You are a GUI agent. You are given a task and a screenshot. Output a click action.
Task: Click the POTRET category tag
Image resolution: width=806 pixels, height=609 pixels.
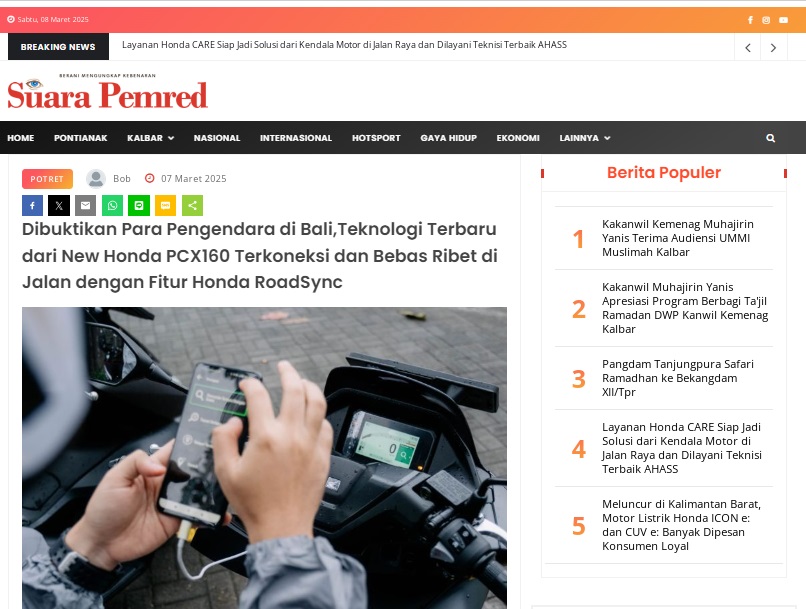click(47, 179)
